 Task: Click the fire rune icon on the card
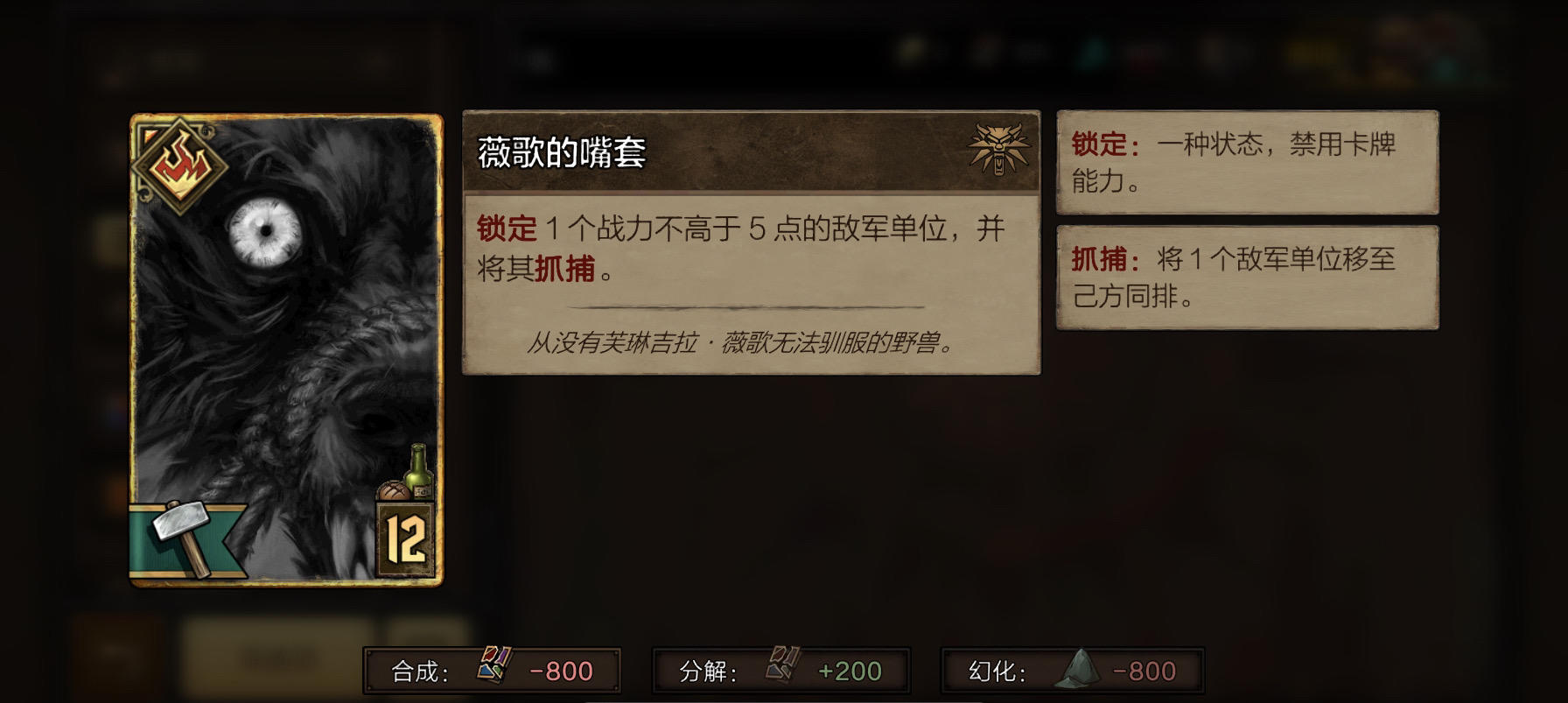tap(180, 166)
